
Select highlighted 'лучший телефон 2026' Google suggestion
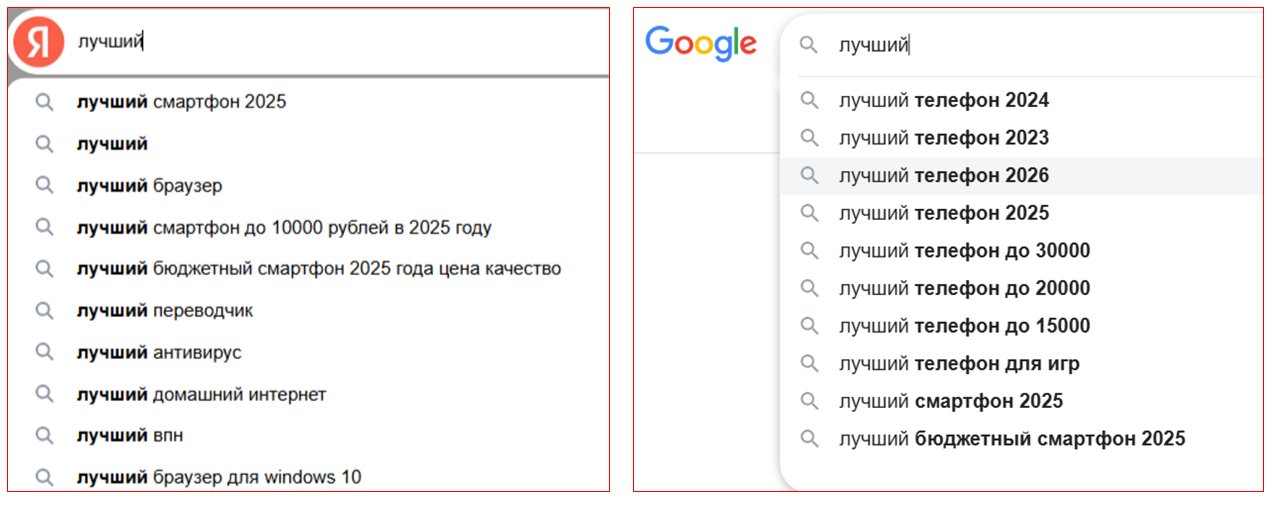point(944,176)
